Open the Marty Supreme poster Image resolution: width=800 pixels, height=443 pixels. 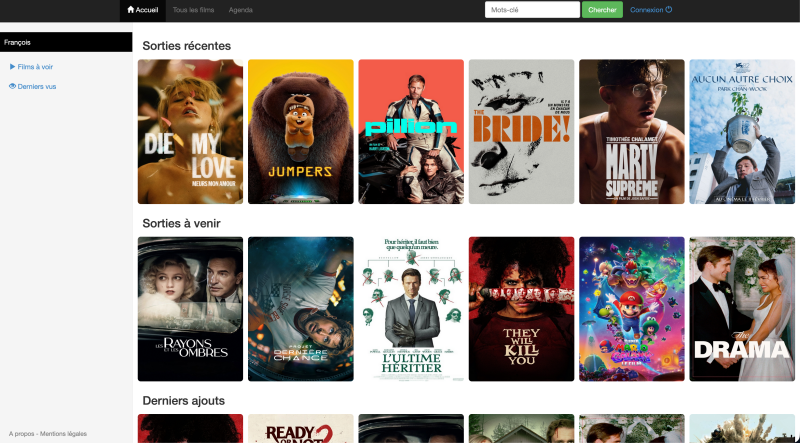click(x=632, y=132)
